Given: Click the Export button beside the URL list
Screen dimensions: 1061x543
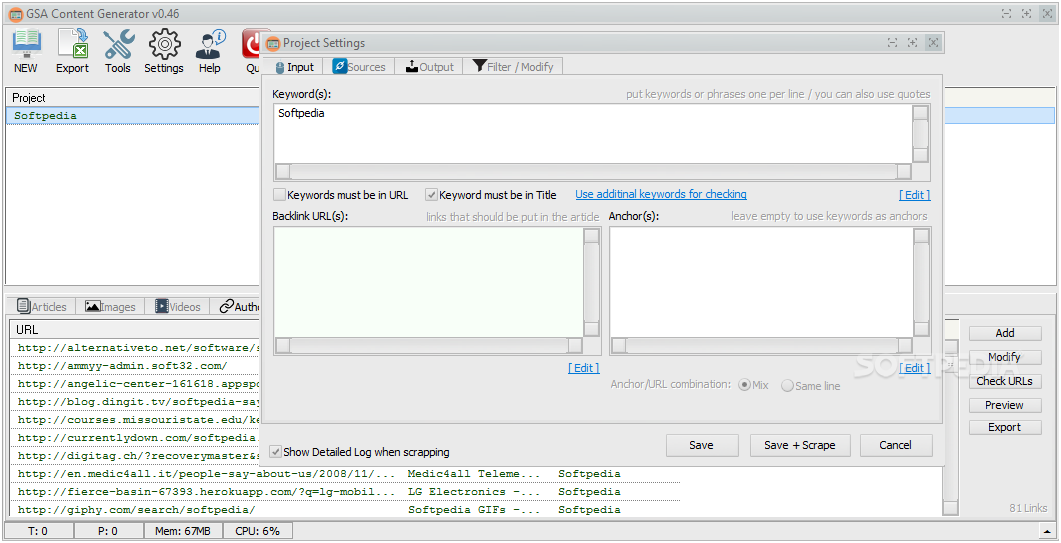Looking at the screenshot, I should tap(1005, 427).
